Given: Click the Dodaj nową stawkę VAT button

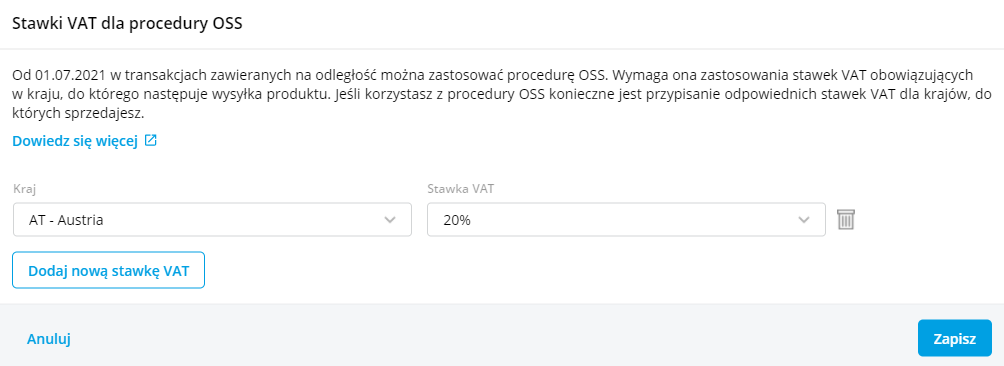Looking at the screenshot, I should (x=108, y=270).
